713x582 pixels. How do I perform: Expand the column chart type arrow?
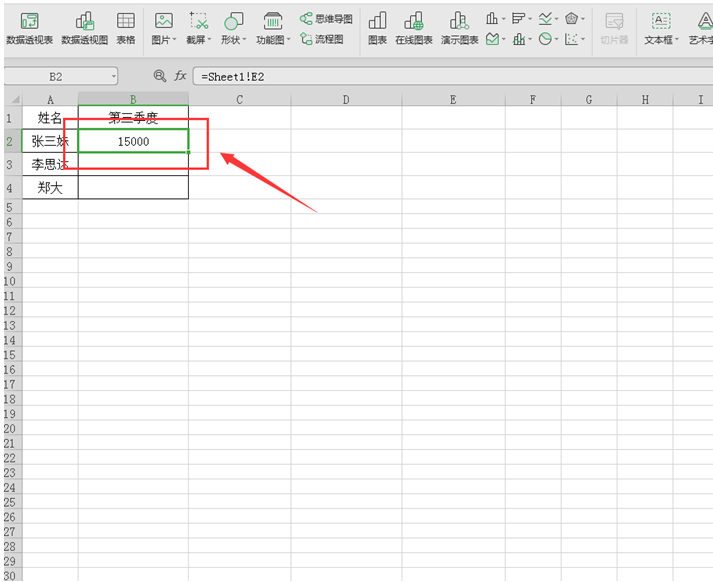[x=503, y=19]
